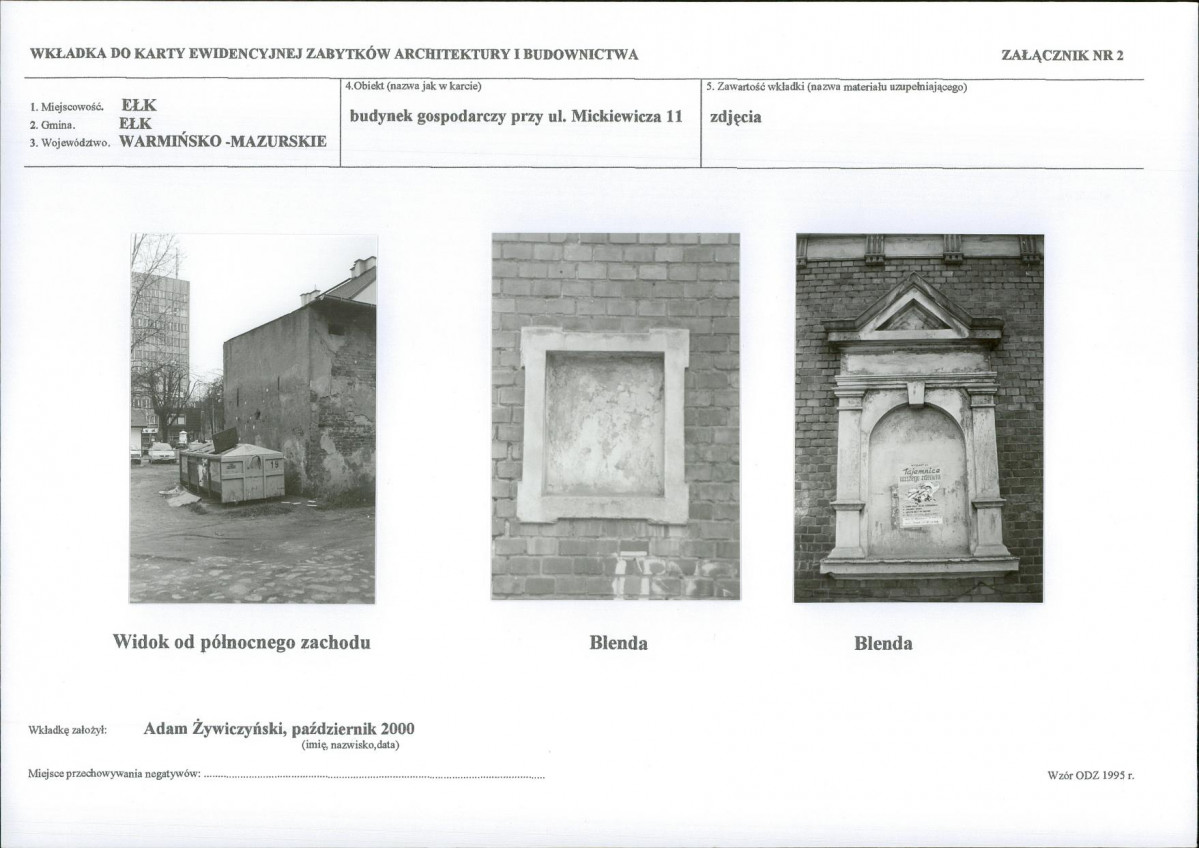Click the 'Blenda' caption under right photo
The height and width of the screenshot is (848, 1199).
[883, 644]
